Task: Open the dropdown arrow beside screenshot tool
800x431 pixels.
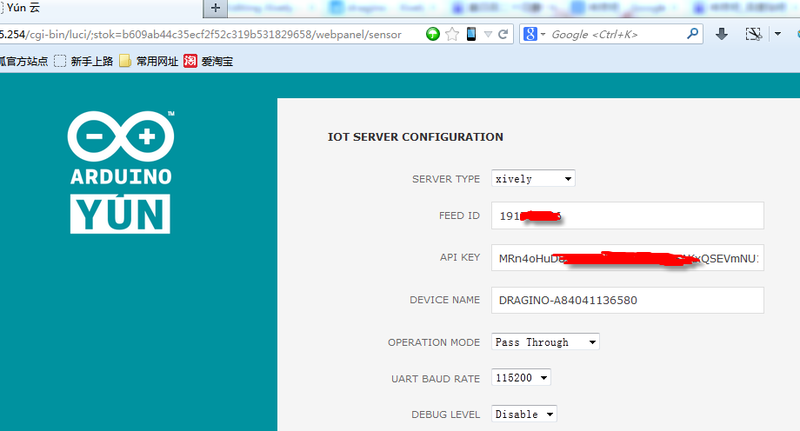Action: (778, 34)
